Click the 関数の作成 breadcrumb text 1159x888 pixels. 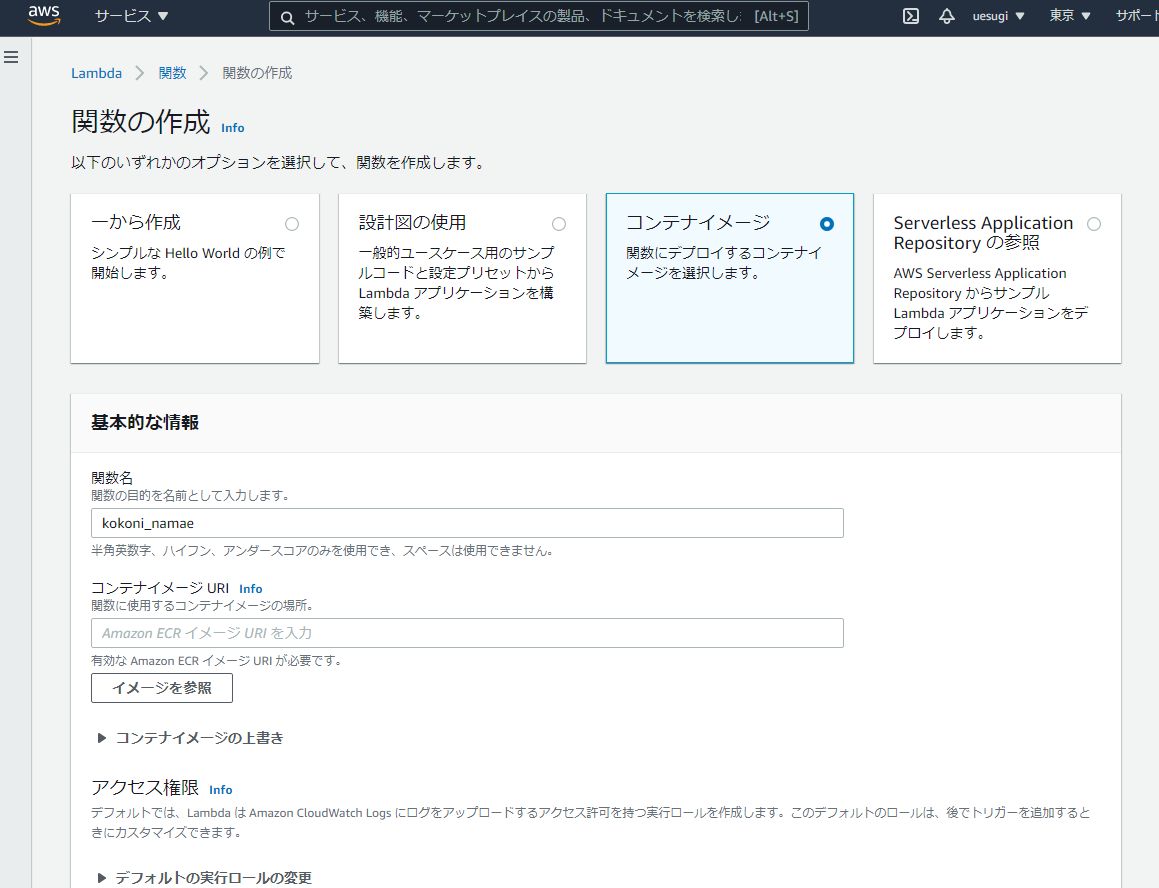tap(257, 73)
